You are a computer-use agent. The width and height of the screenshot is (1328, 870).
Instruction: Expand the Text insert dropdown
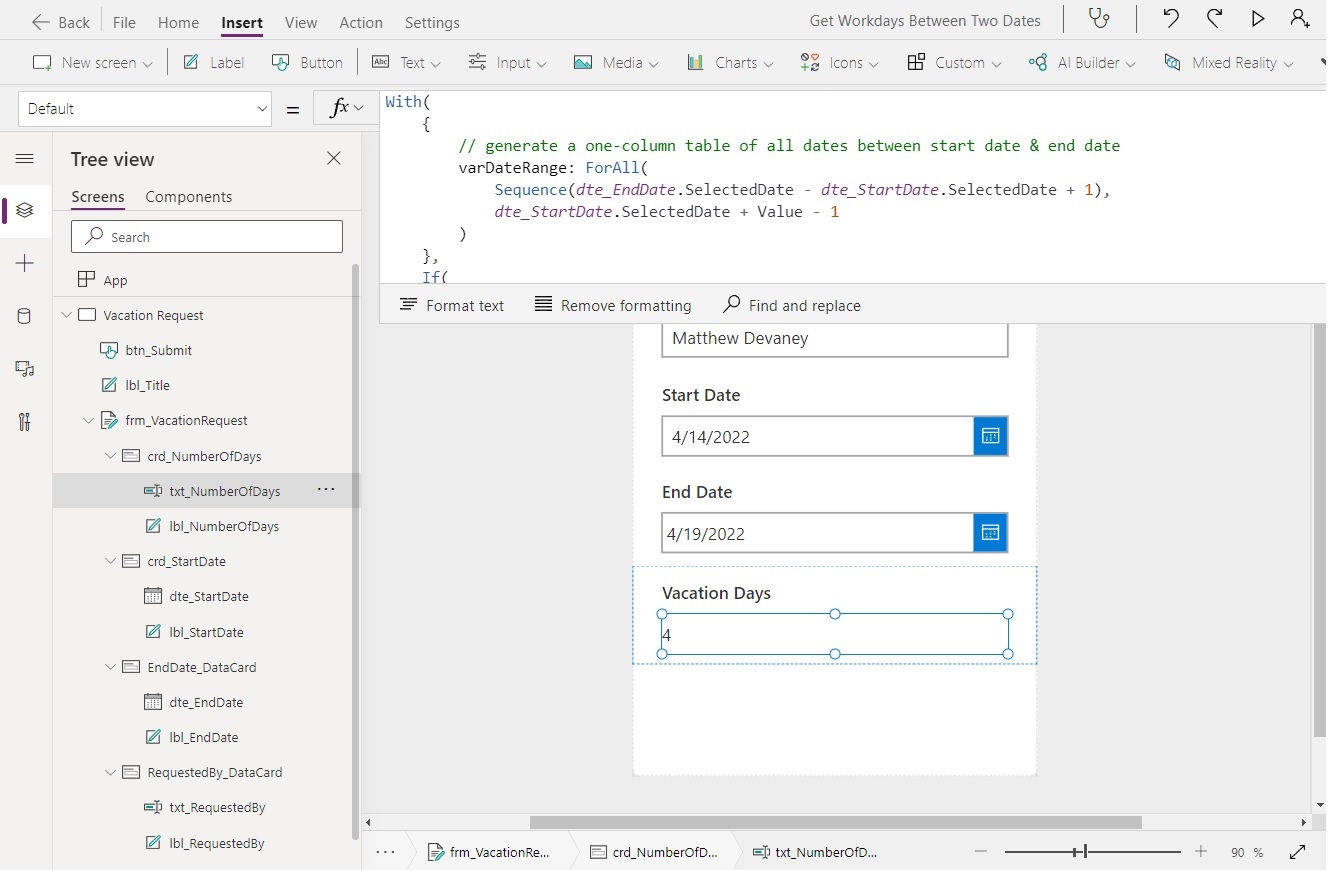pos(435,62)
